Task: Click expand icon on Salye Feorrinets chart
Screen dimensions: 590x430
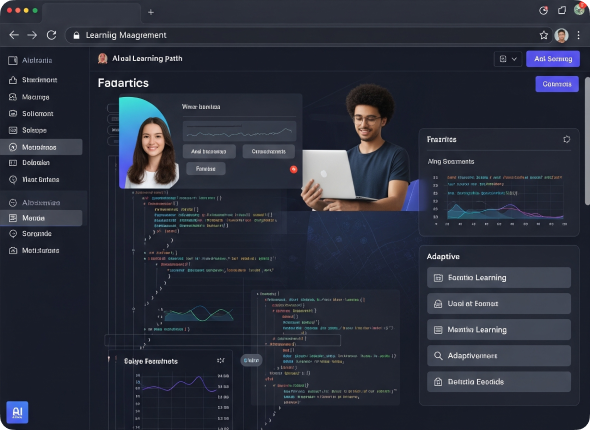Action: (x=221, y=360)
